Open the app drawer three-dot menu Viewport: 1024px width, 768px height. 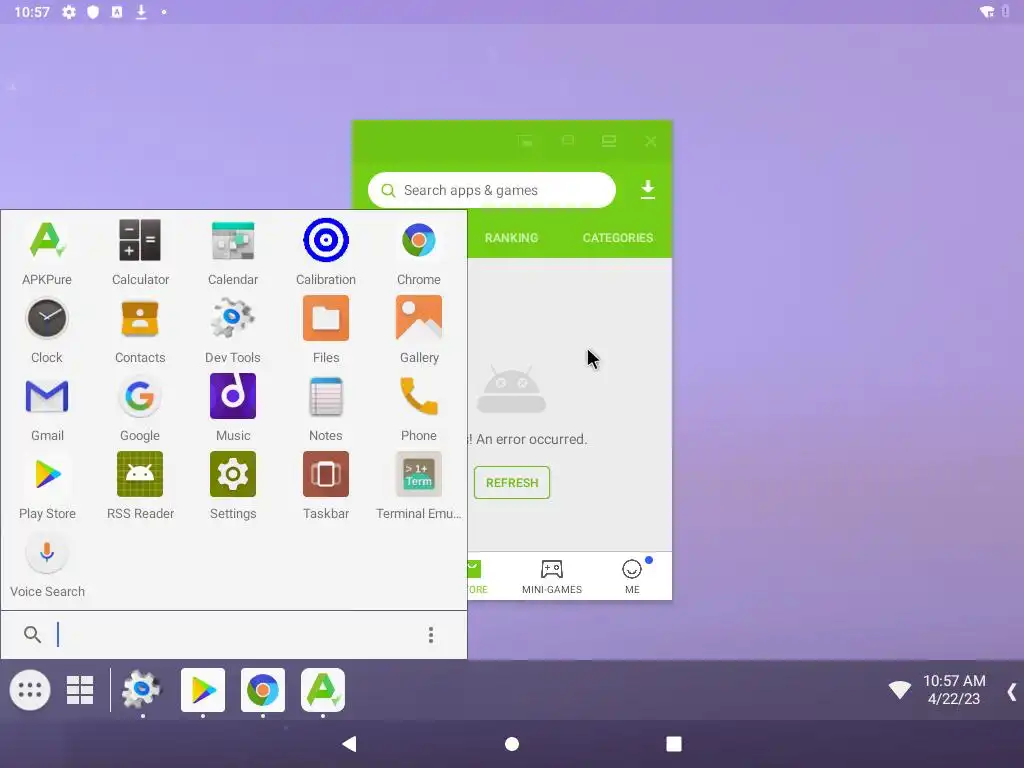(431, 635)
